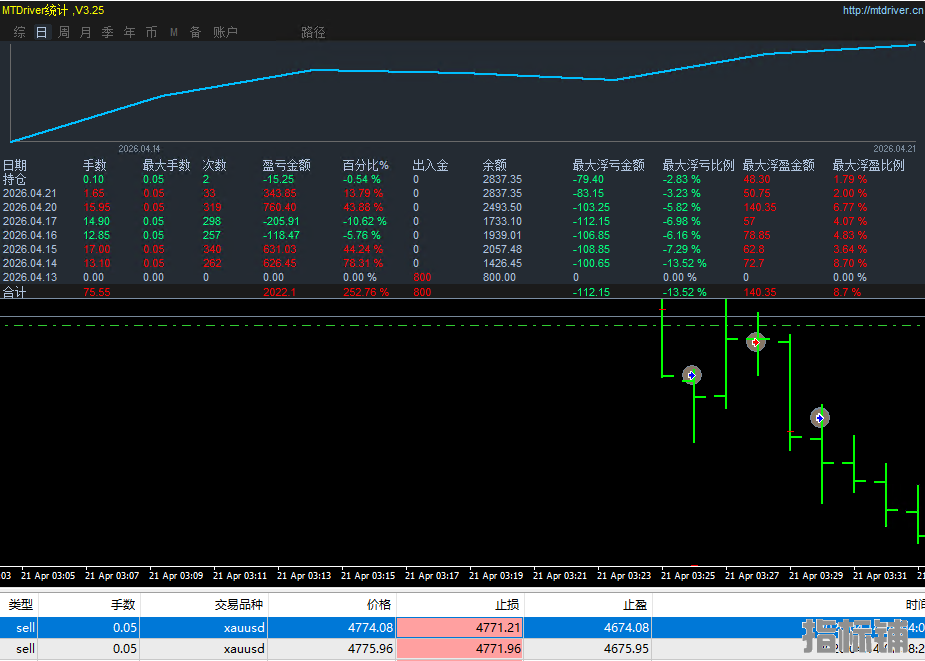Screen dimensions: 925x661
Task: Click the trade marker near 03:25 candle
Action: 691,376
